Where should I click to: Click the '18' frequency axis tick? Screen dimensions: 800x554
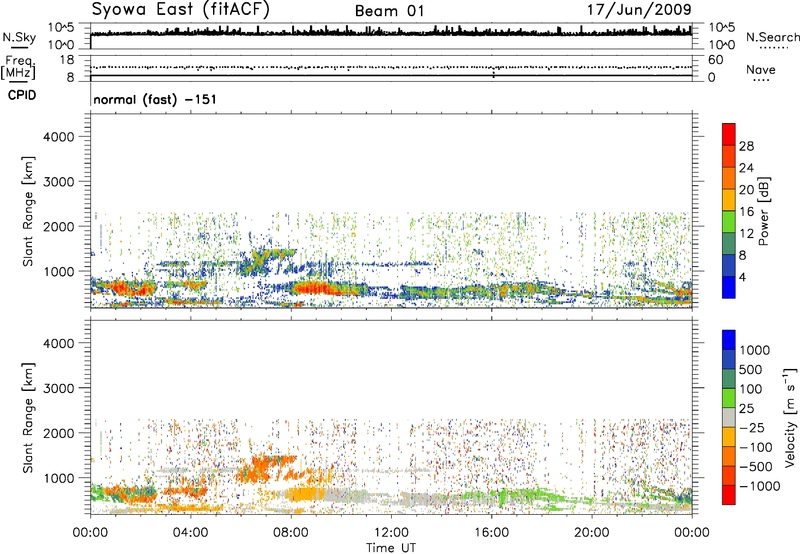point(67,60)
